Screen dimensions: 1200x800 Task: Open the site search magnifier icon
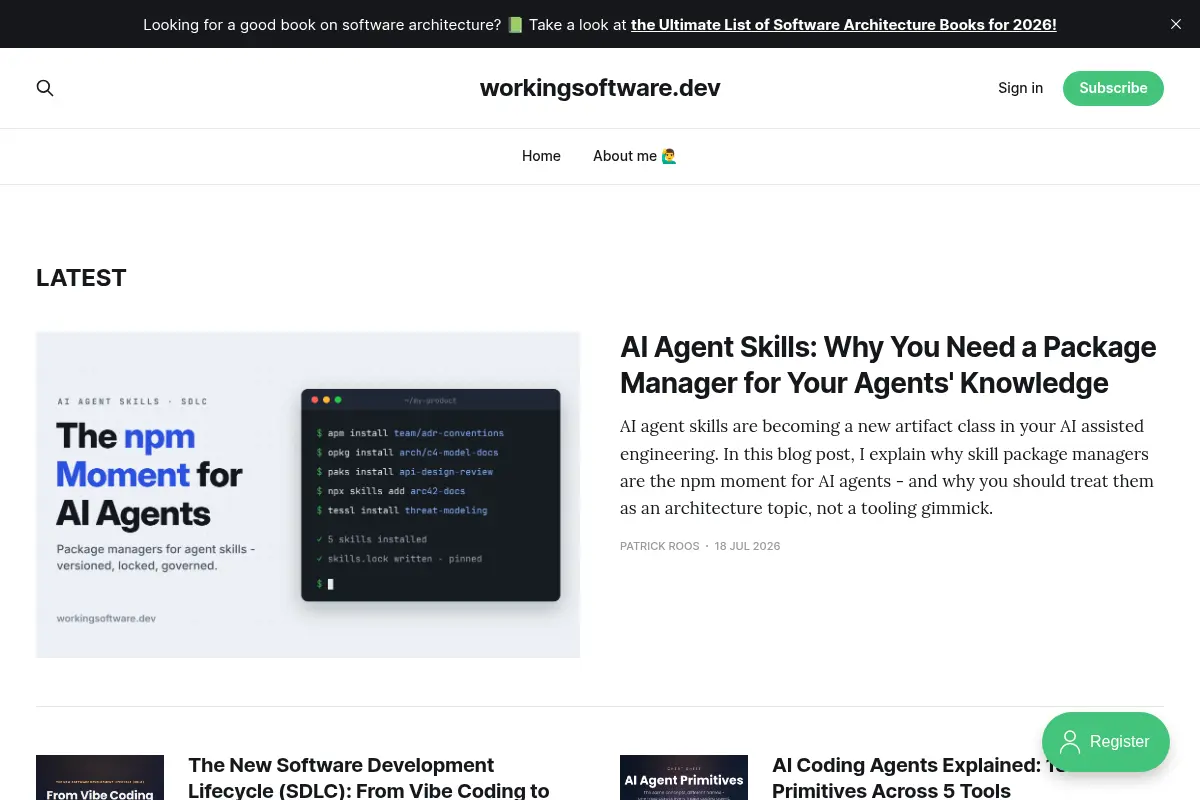[x=45, y=88]
